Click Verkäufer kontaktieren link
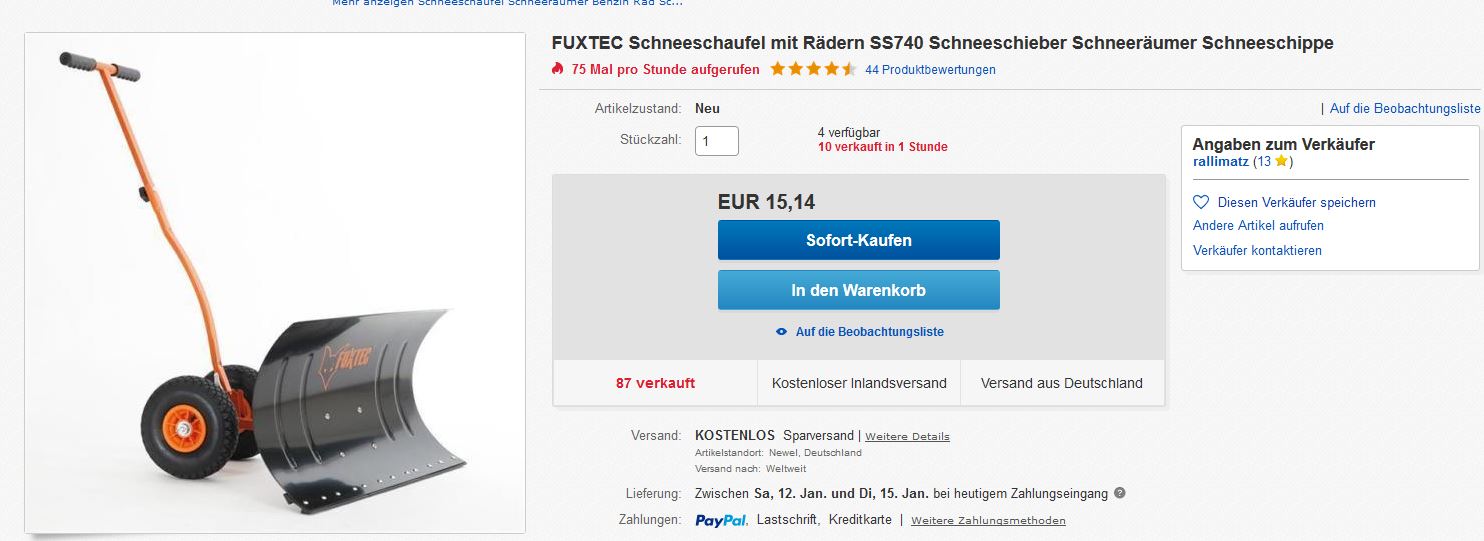The image size is (1484, 541). [x=1257, y=251]
